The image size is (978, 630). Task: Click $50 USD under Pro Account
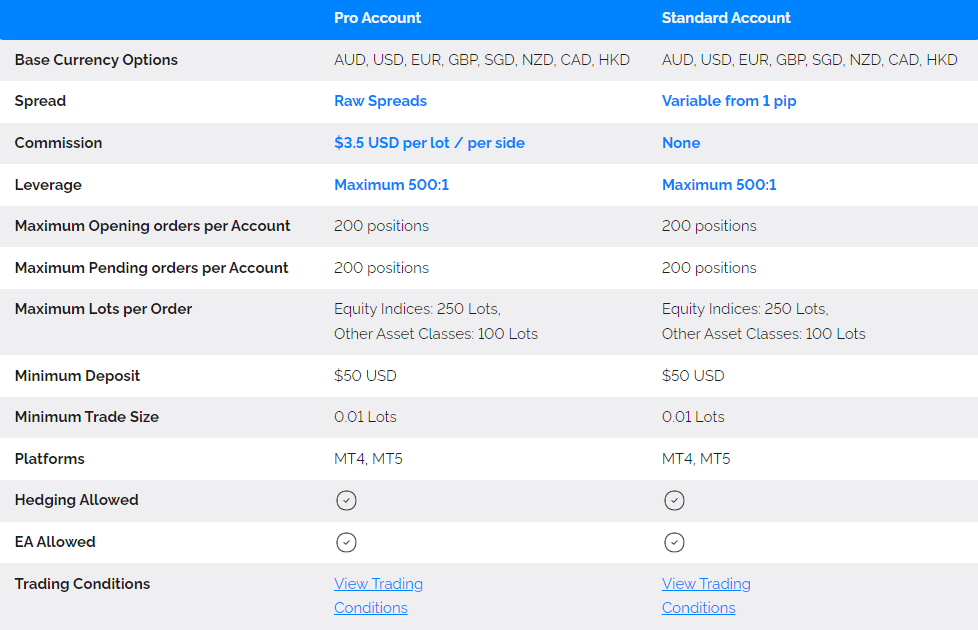click(366, 376)
